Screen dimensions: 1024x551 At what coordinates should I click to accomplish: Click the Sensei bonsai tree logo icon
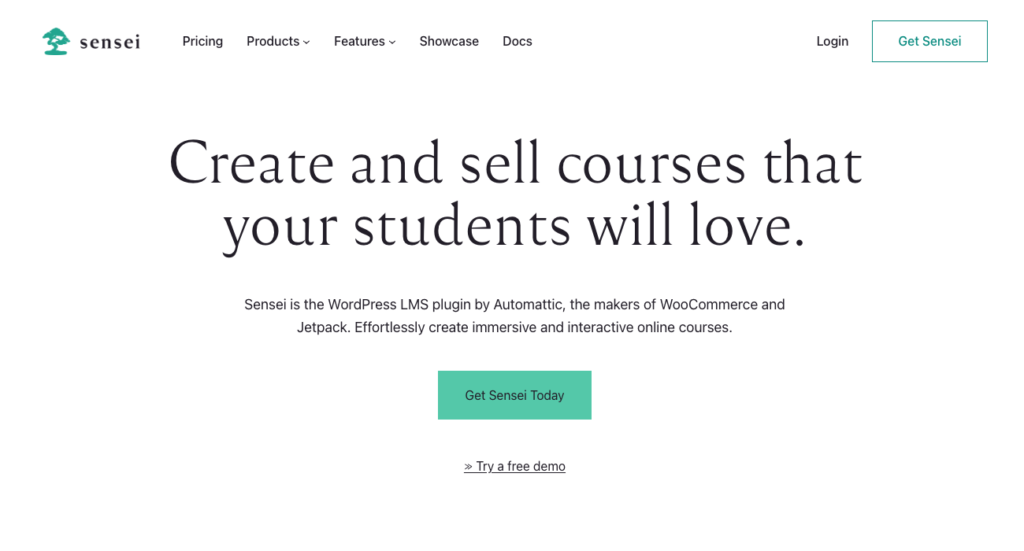[56, 41]
